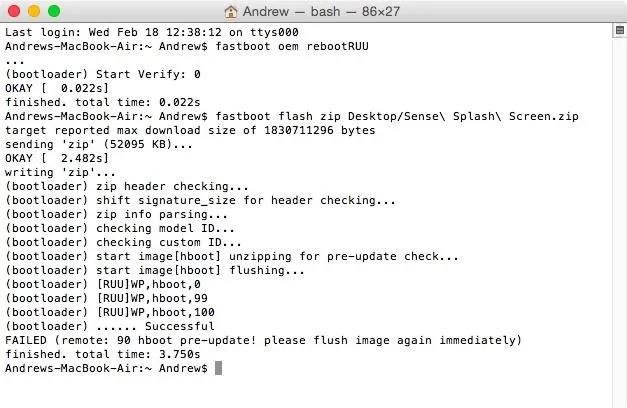Click the 'FAILED' word in error line

tap(26, 340)
